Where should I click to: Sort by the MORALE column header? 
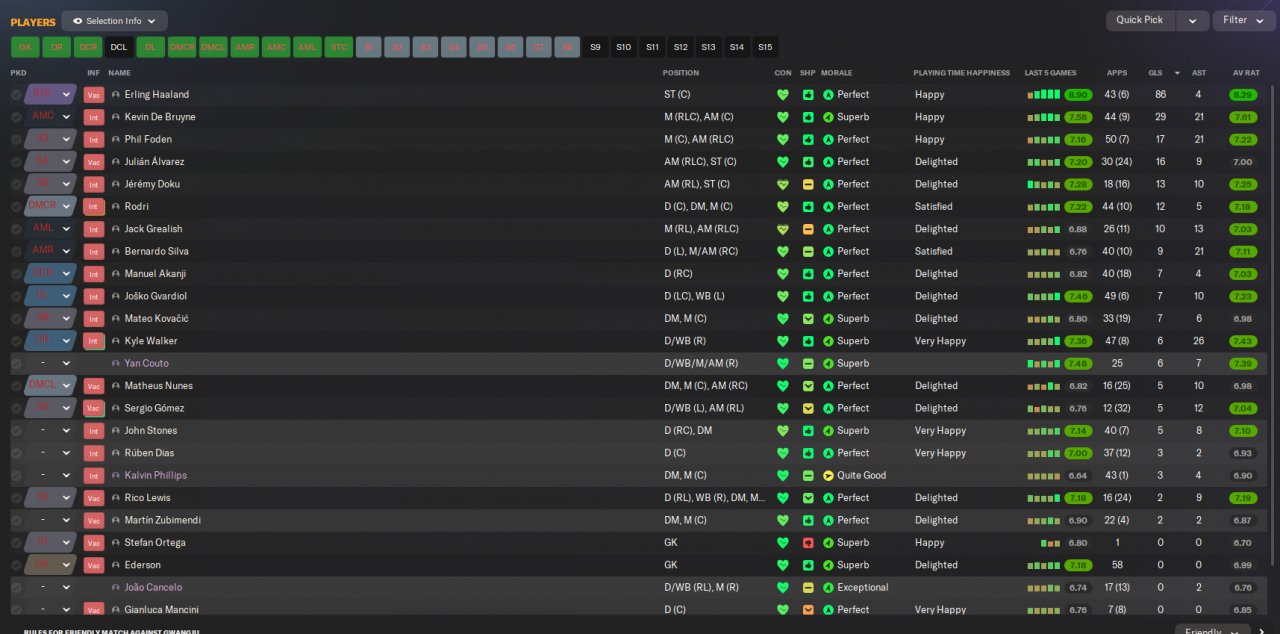click(837, 73)
